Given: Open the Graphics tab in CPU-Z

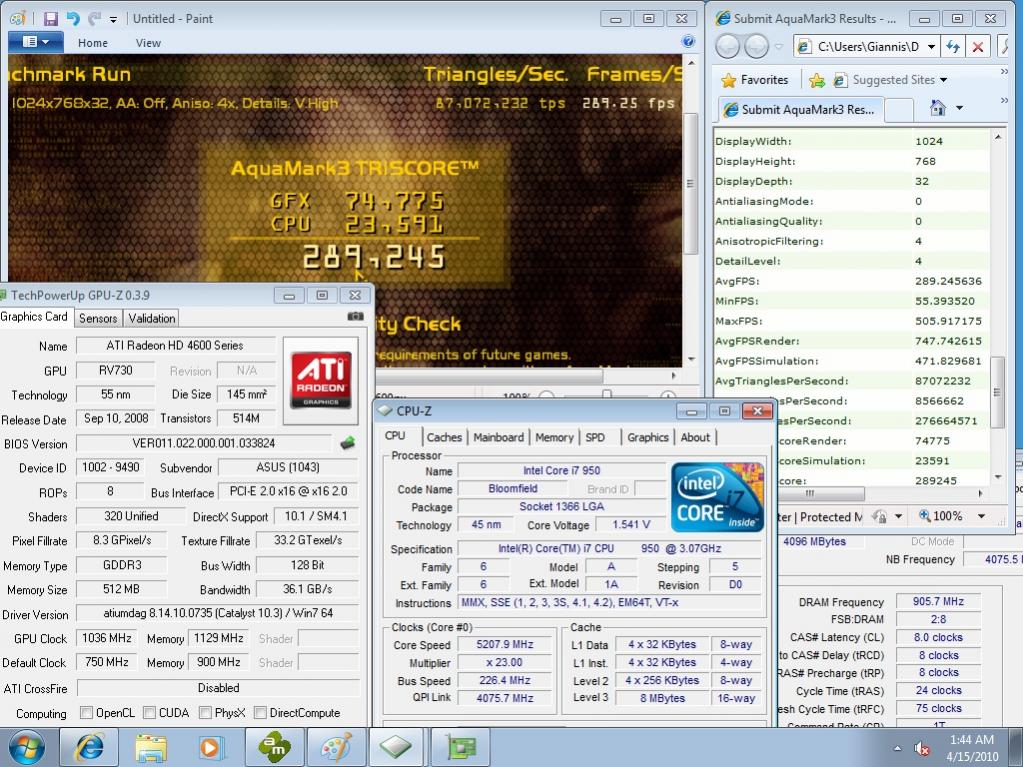Looking at the screenshot, I should 648,438.
